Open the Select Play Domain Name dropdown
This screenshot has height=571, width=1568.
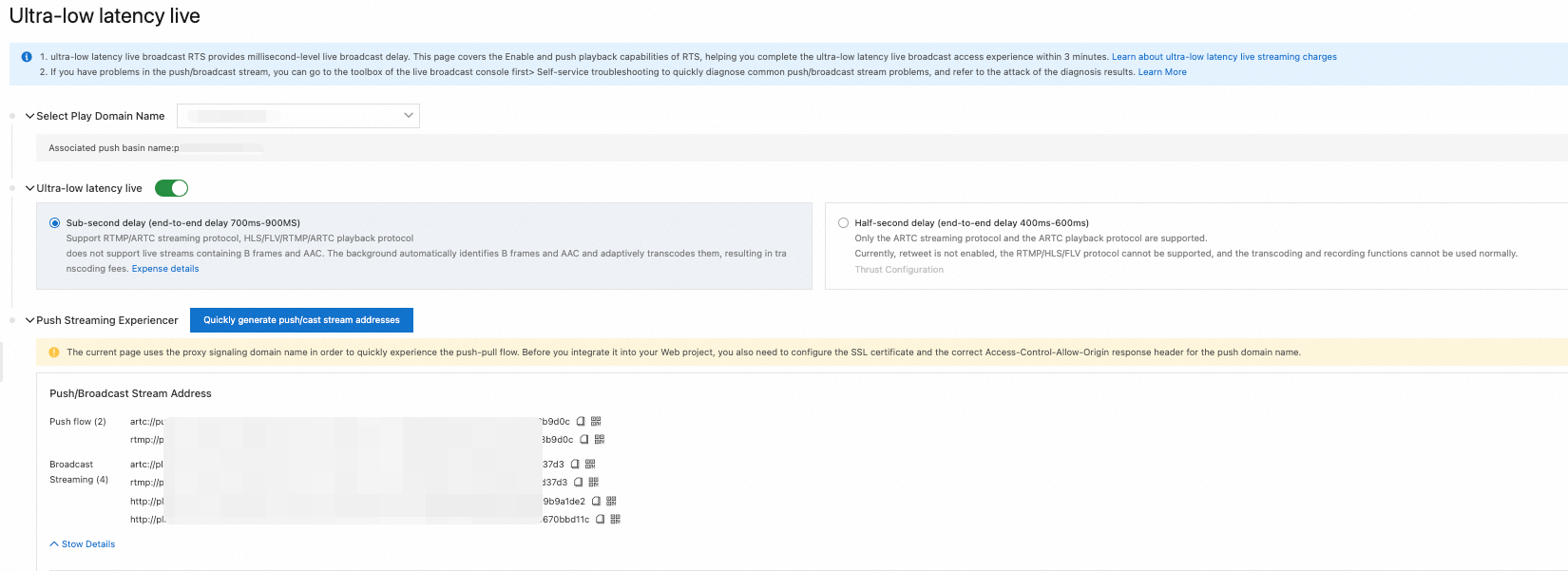(x=298, y=116)
